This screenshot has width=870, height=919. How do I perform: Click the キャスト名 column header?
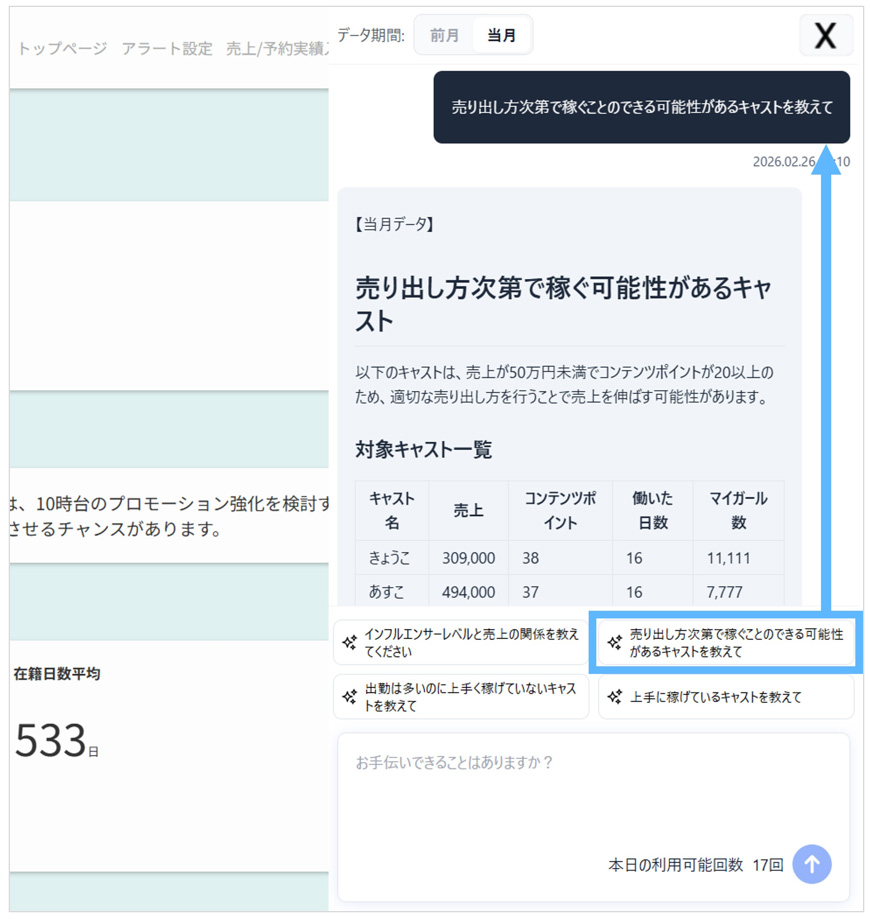(x=392, y=510)
